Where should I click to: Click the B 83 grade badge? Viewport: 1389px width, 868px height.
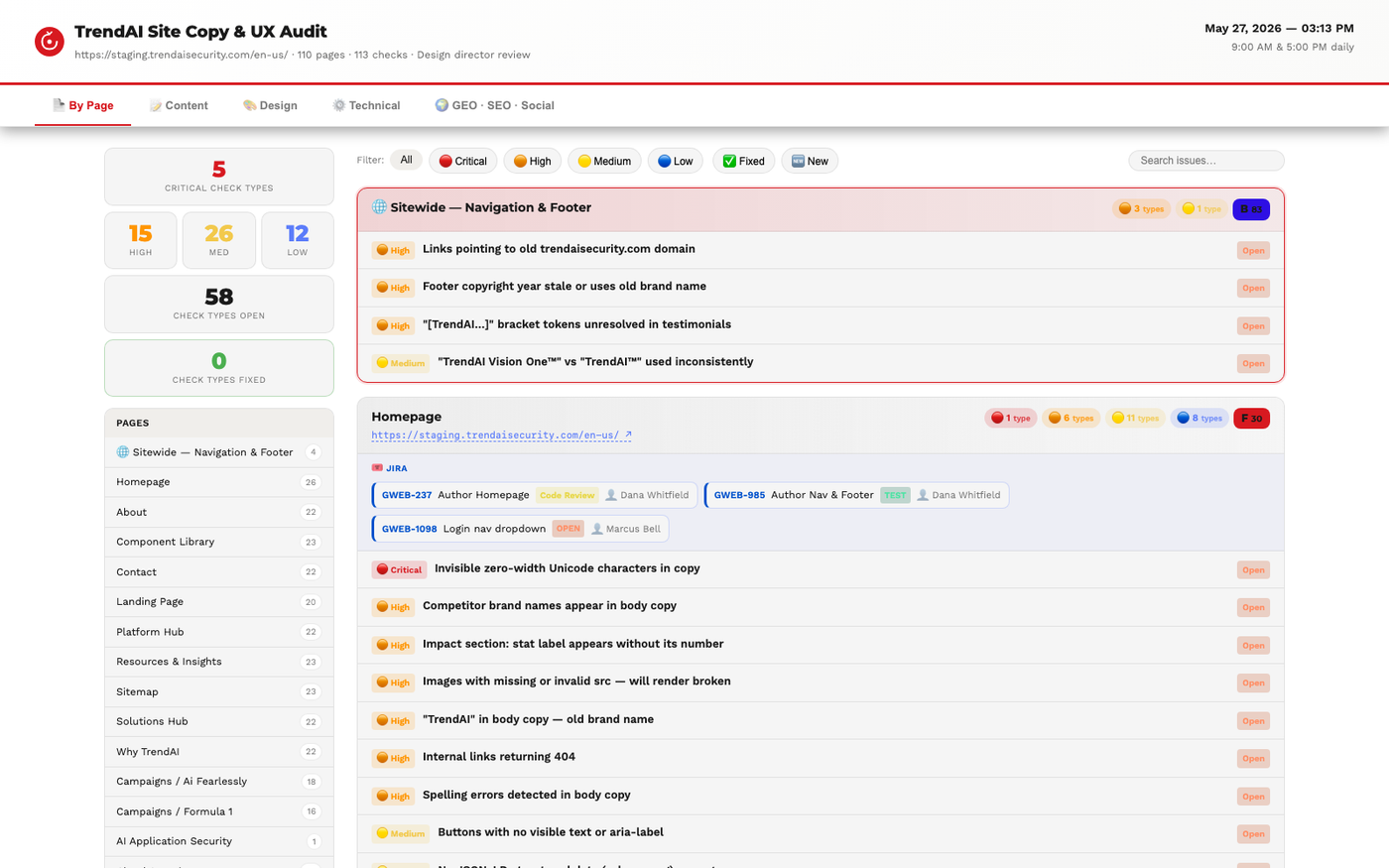[x=1251, y=209]
